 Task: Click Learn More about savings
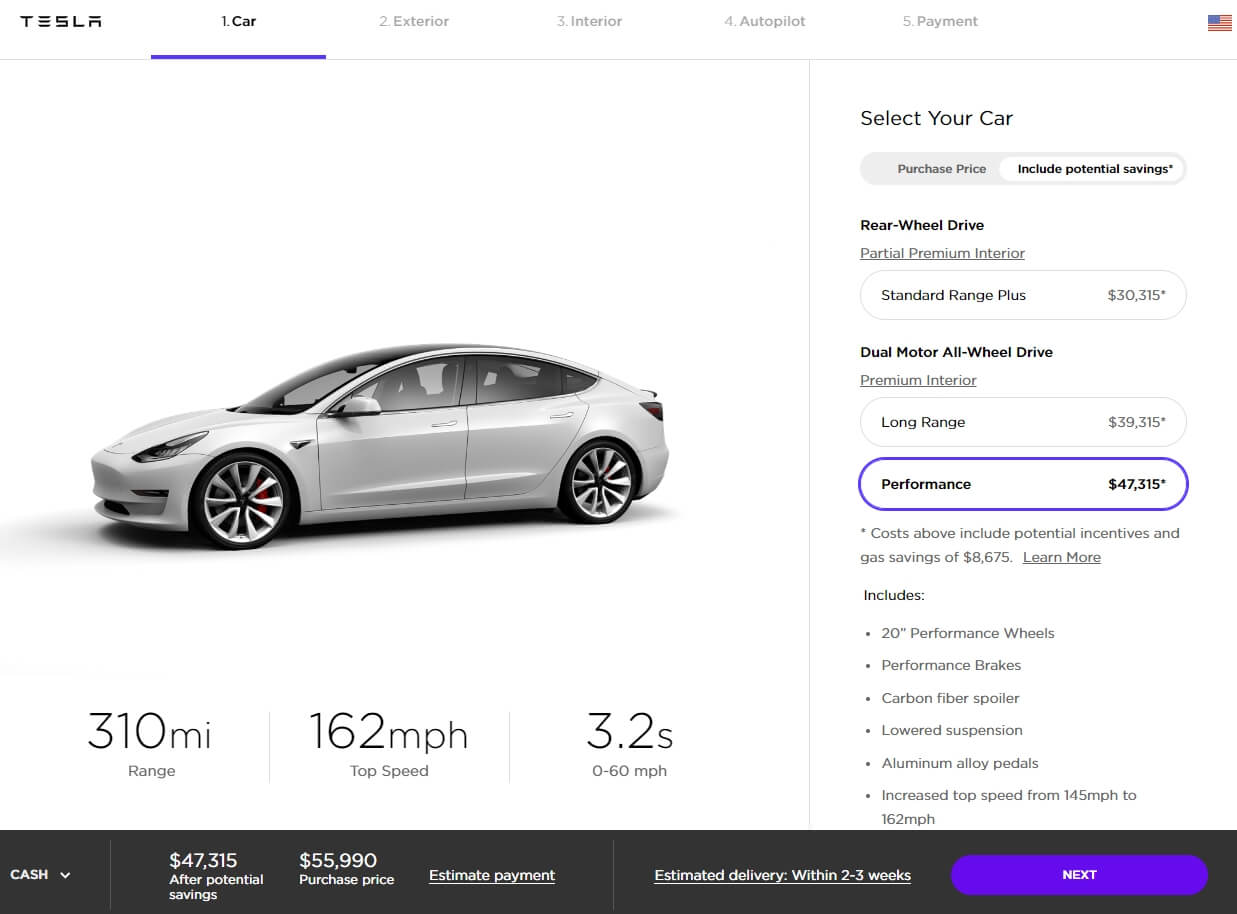click(x=1061, y=557)
